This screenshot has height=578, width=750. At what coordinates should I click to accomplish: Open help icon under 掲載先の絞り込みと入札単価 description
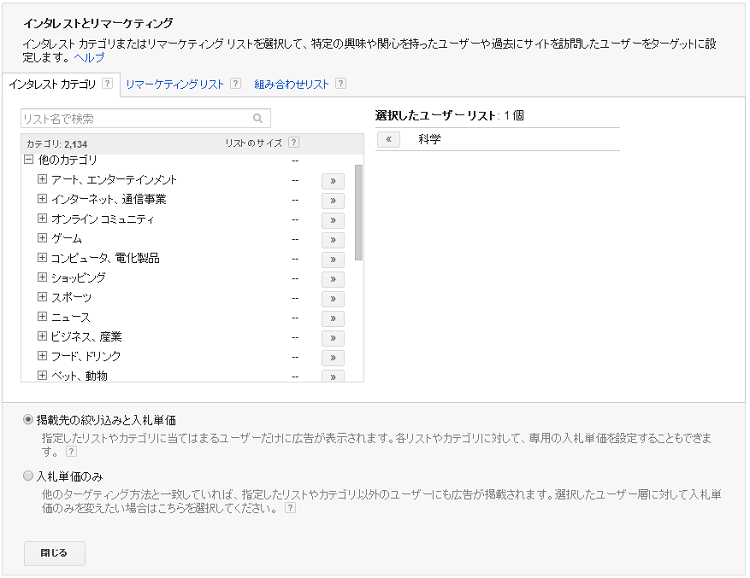tap(71, 451)
